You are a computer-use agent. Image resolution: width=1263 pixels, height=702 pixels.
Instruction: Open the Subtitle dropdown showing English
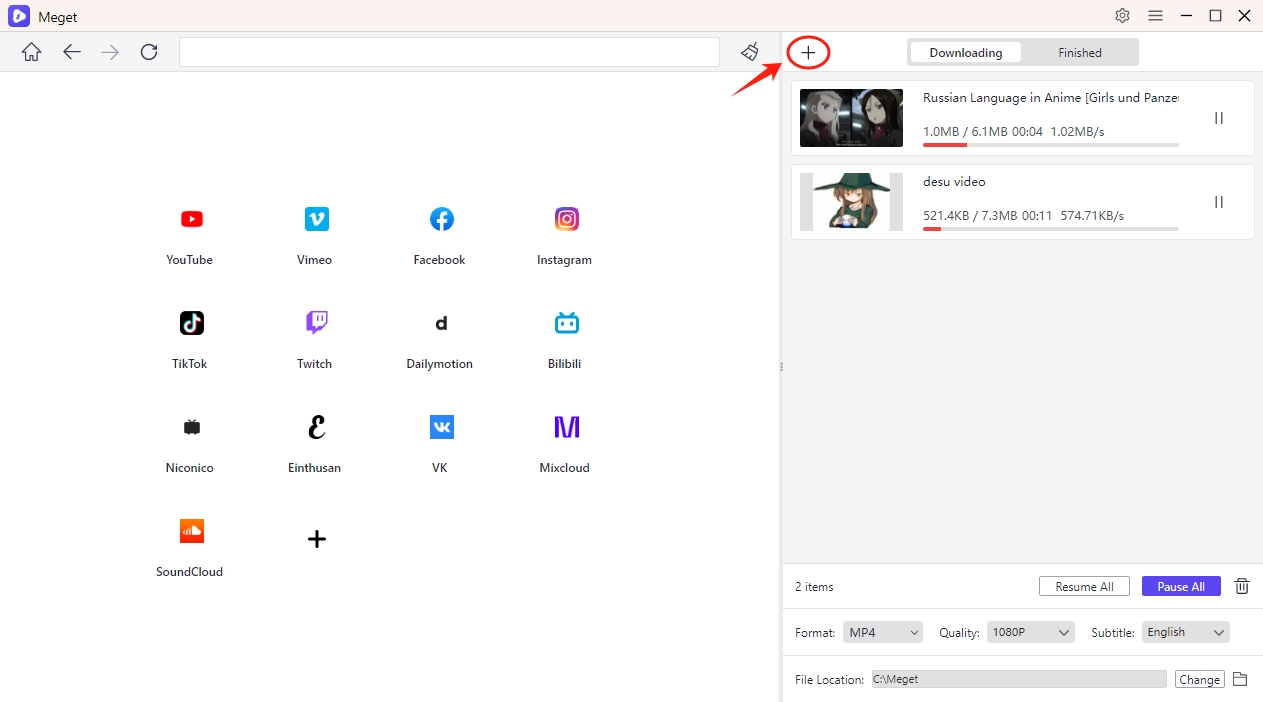point(1185,632)
